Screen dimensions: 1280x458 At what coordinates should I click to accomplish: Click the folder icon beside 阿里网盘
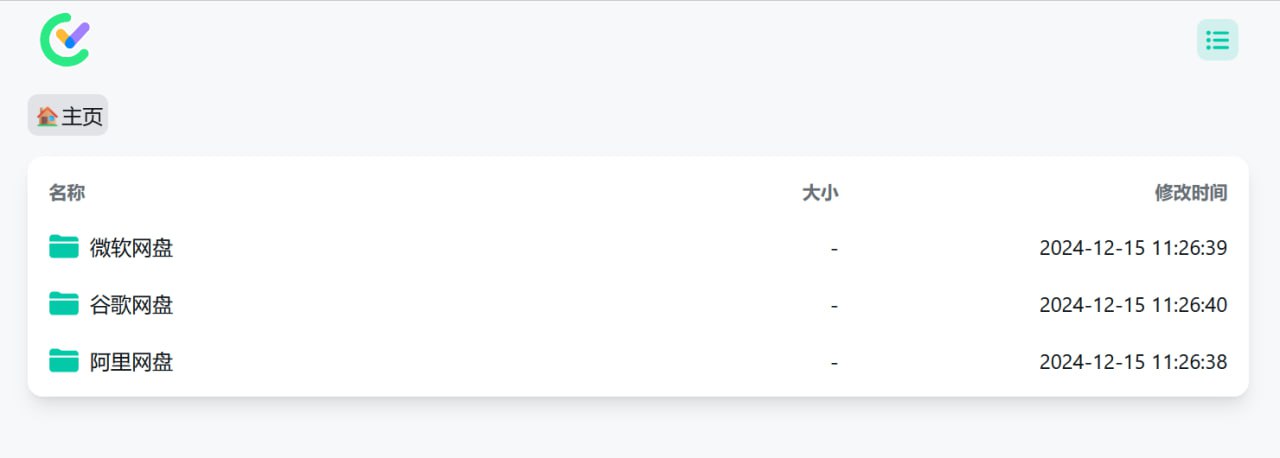pyautogui.click(x=64, y=361)
